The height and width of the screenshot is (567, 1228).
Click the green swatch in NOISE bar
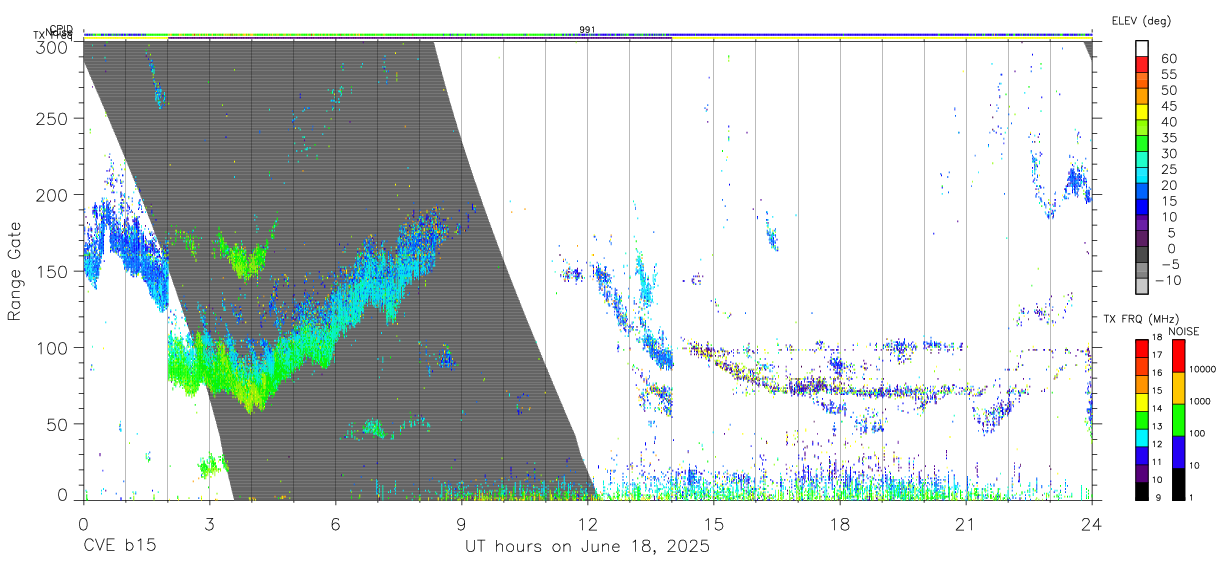click(1178, 420)
